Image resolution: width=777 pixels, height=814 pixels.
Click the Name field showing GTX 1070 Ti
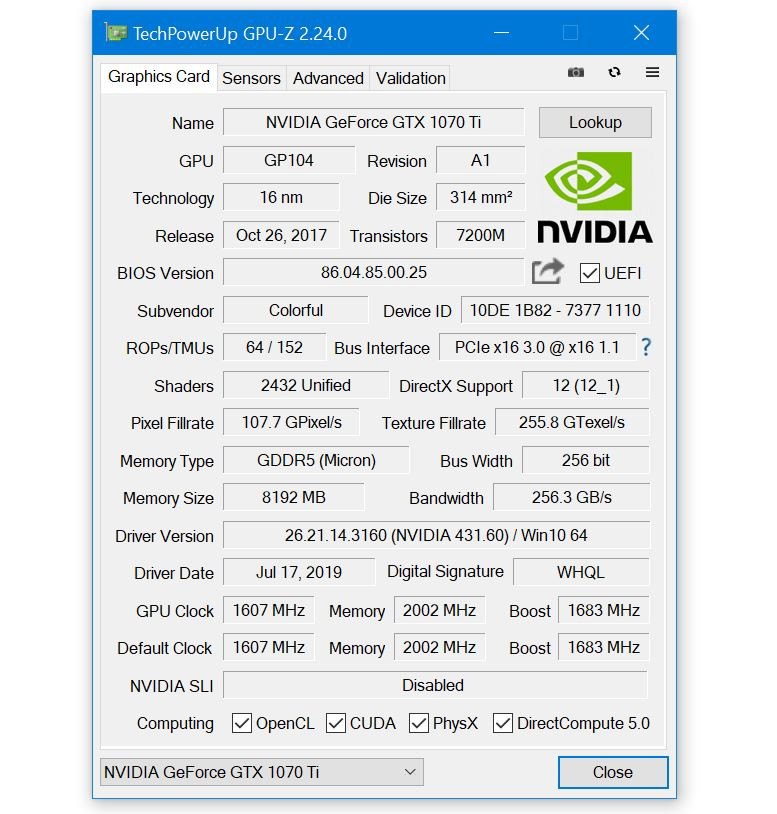(x=374, y=123)
